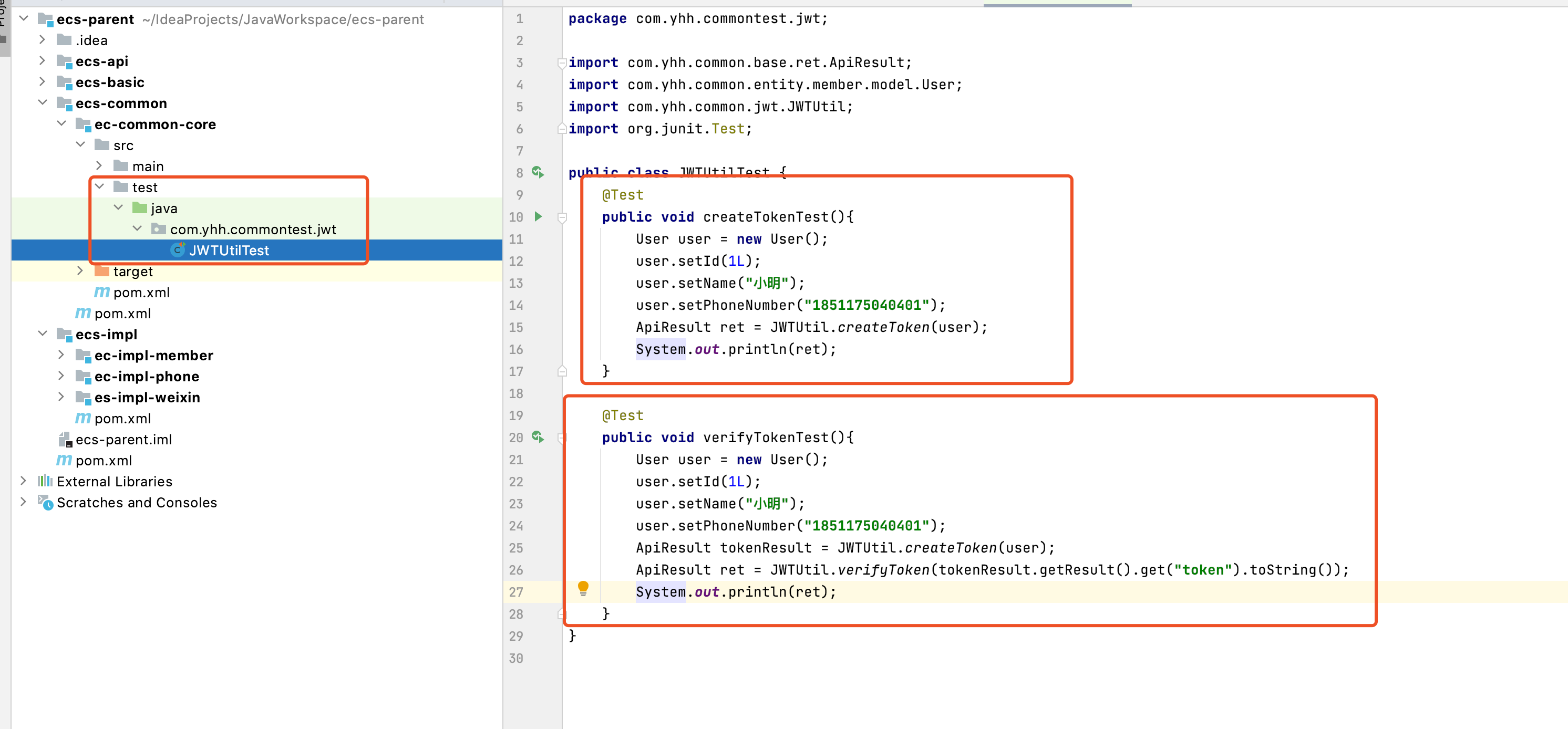Click the External Libraries icon
The width and height of the screenshot is (1568, 729).
click(45, 481)
